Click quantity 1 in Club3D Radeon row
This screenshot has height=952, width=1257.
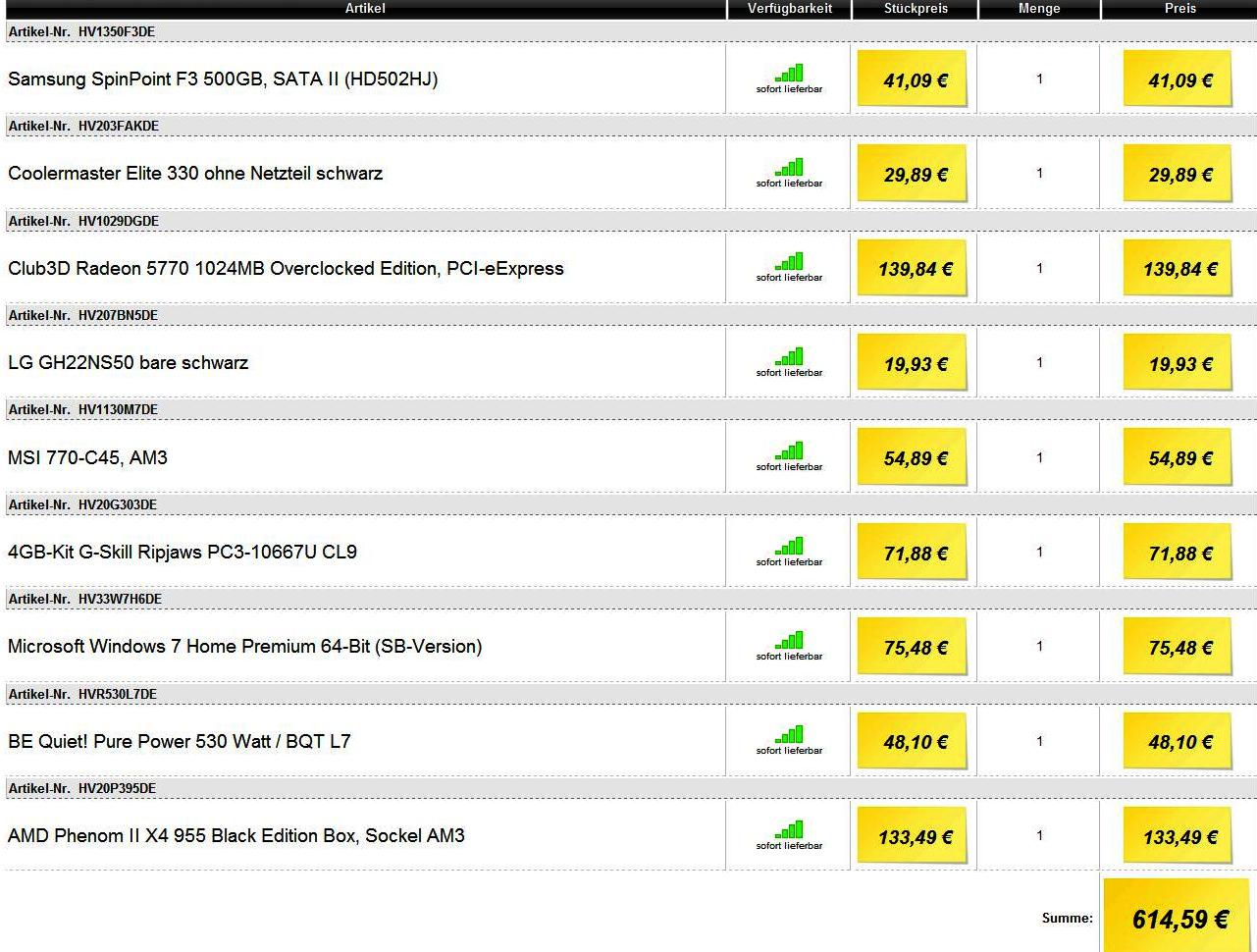(x=1039, y=268)
